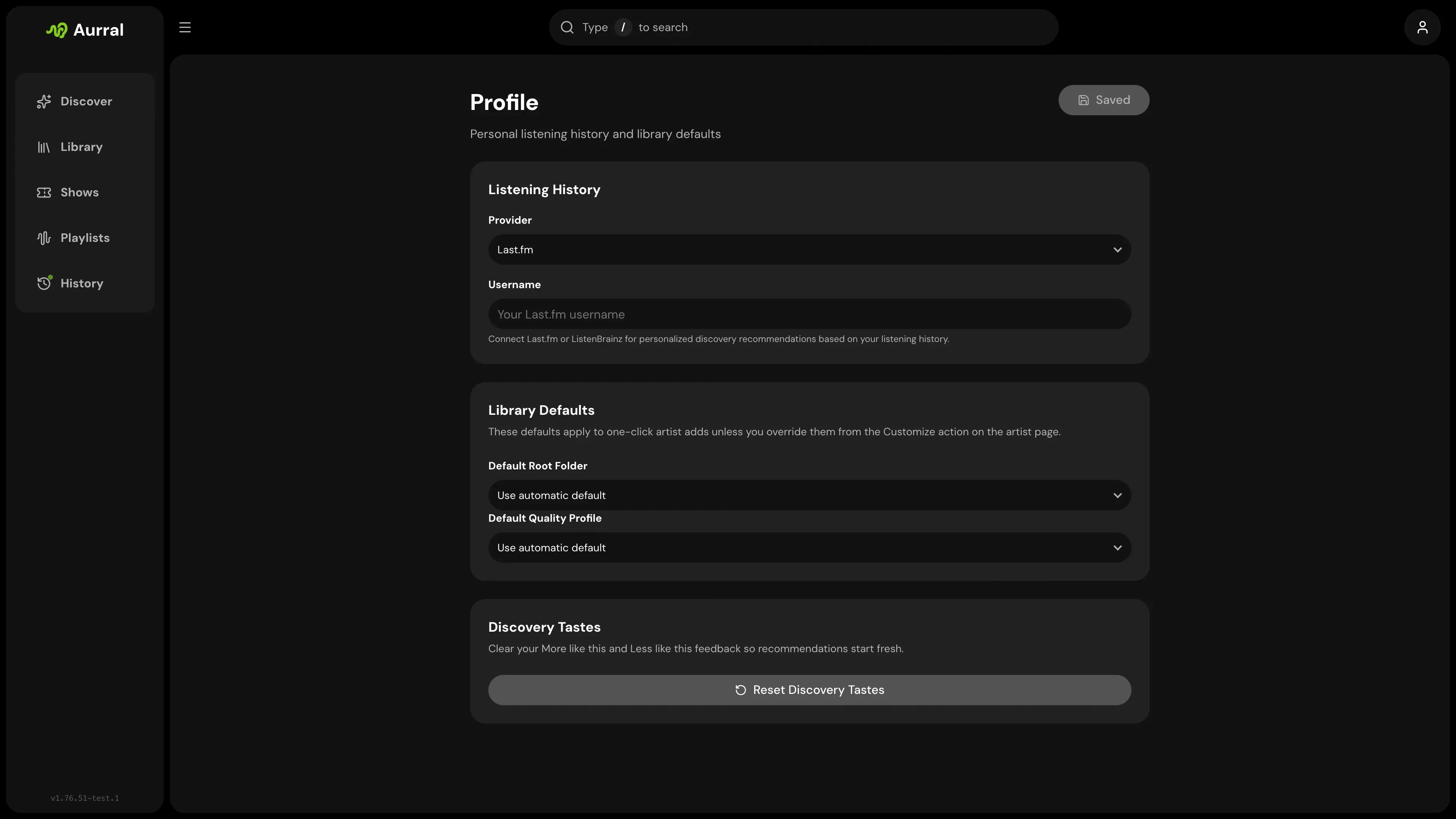Click the version label v1.76.51-test.1
Screen dimensions: 1456x819
coord(85,798)
